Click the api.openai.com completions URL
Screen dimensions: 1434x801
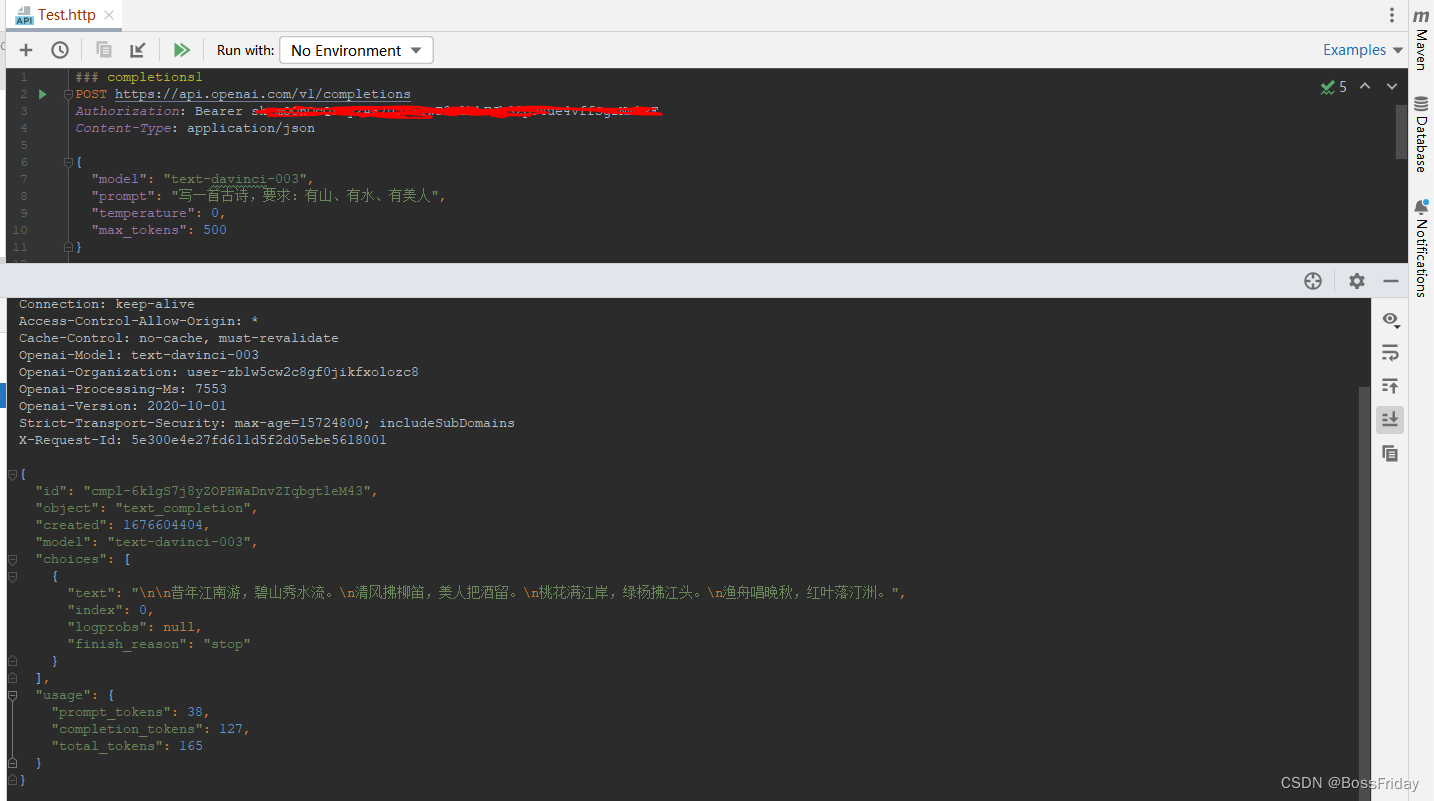(262, 94)
